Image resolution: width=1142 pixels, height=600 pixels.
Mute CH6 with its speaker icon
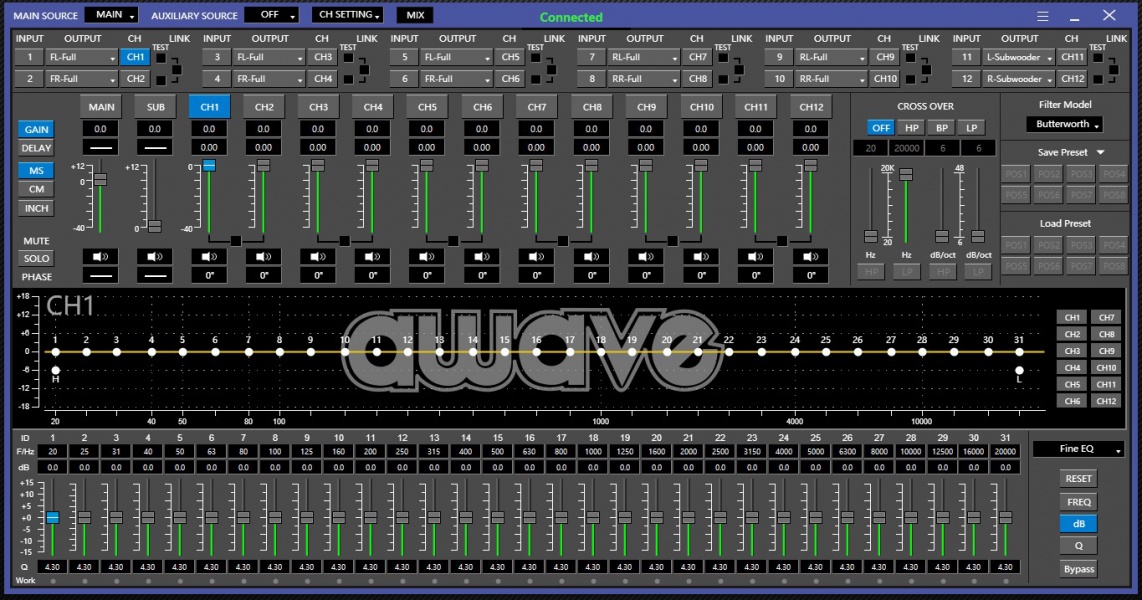(482, 256)
